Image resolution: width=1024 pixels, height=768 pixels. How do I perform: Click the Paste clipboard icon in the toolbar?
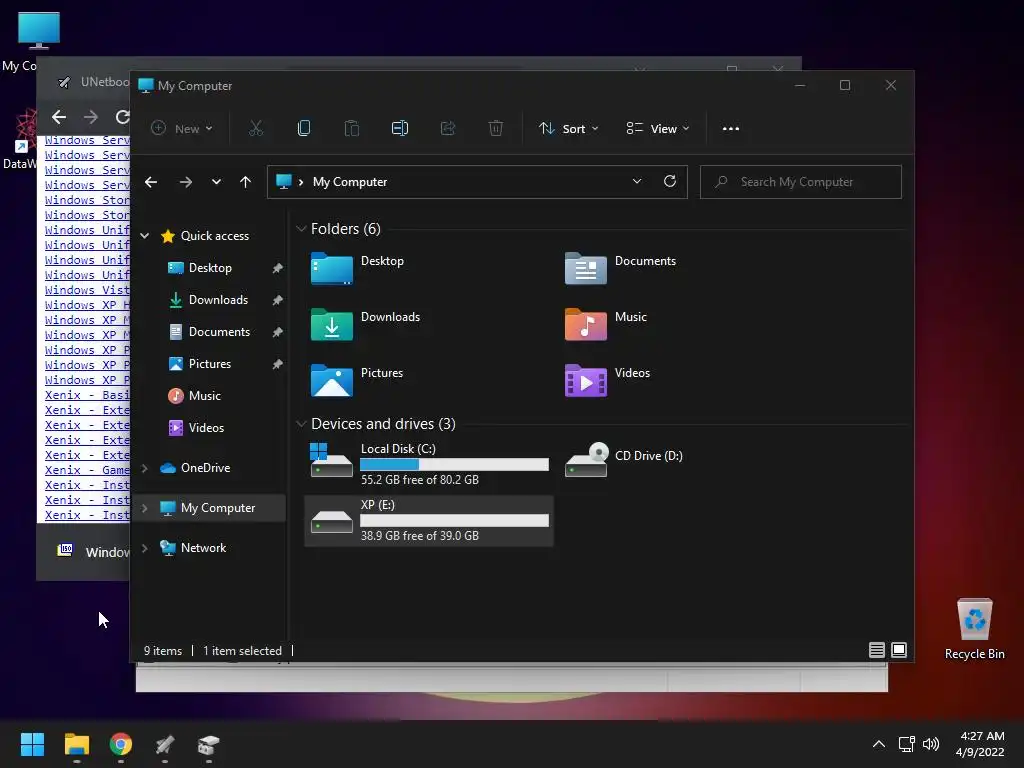coord(351,129)
